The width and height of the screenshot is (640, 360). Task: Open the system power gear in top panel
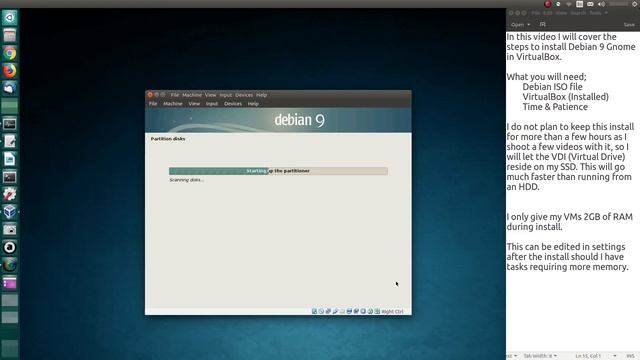tap(635, 4)
